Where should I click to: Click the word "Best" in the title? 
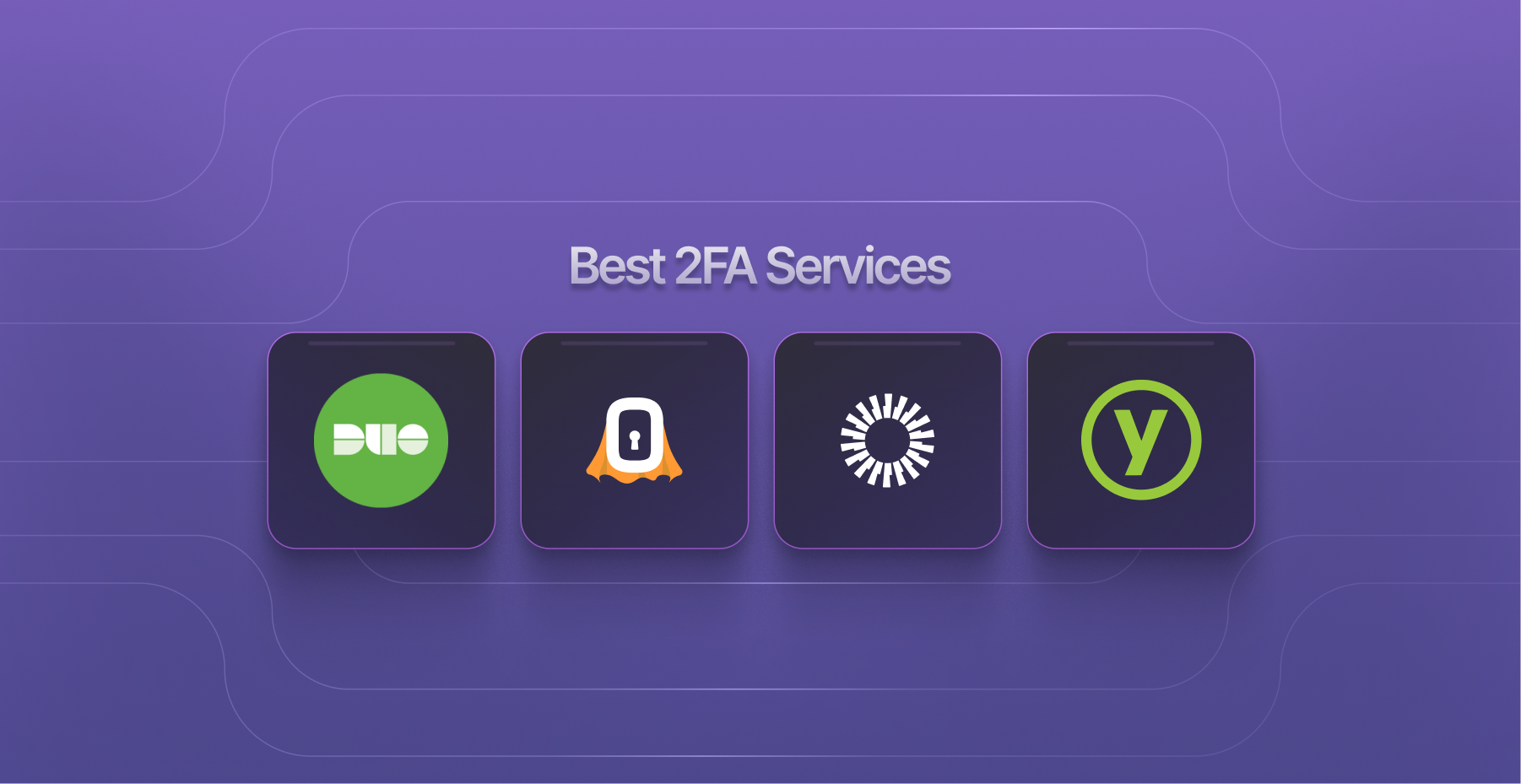[x=618, y=267]
